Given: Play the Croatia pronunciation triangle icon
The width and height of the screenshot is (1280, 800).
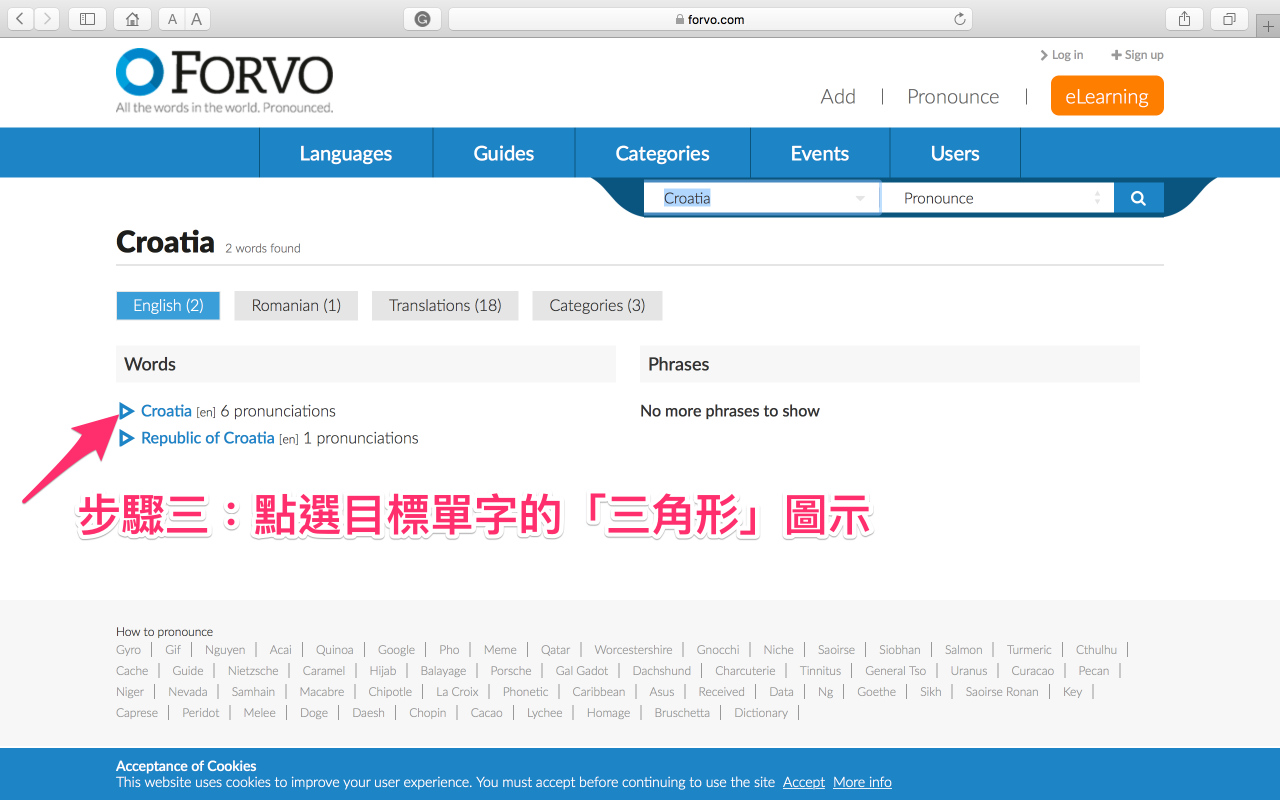Looking at the screenshot, I should point(126,411).
